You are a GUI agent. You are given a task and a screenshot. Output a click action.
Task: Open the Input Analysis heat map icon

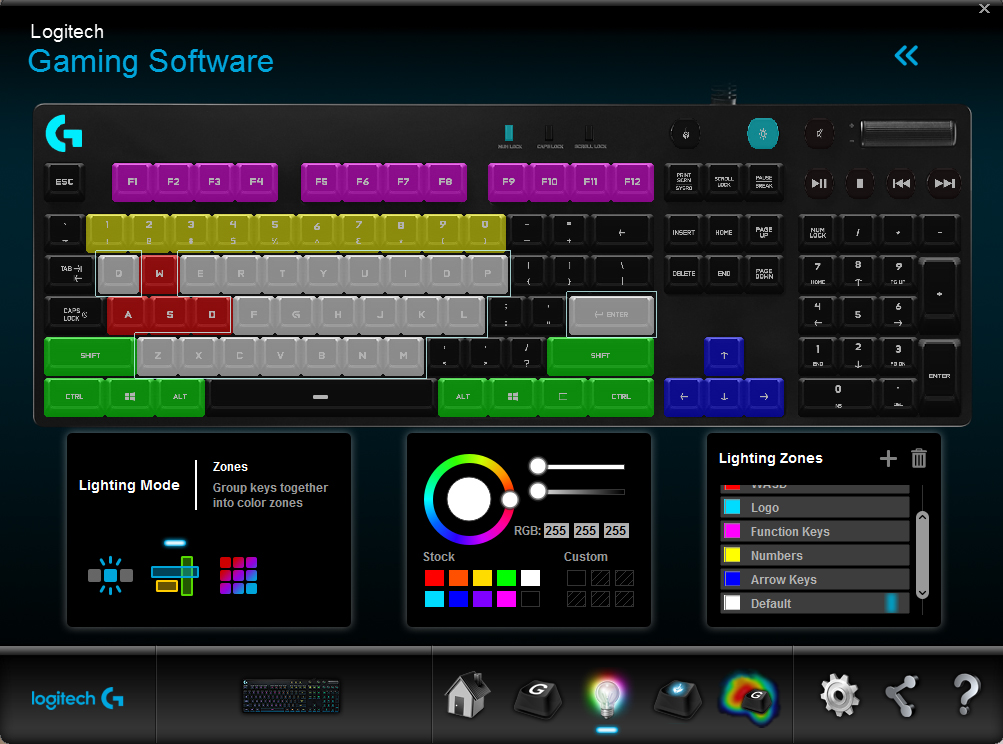click(x=749, y=699)
